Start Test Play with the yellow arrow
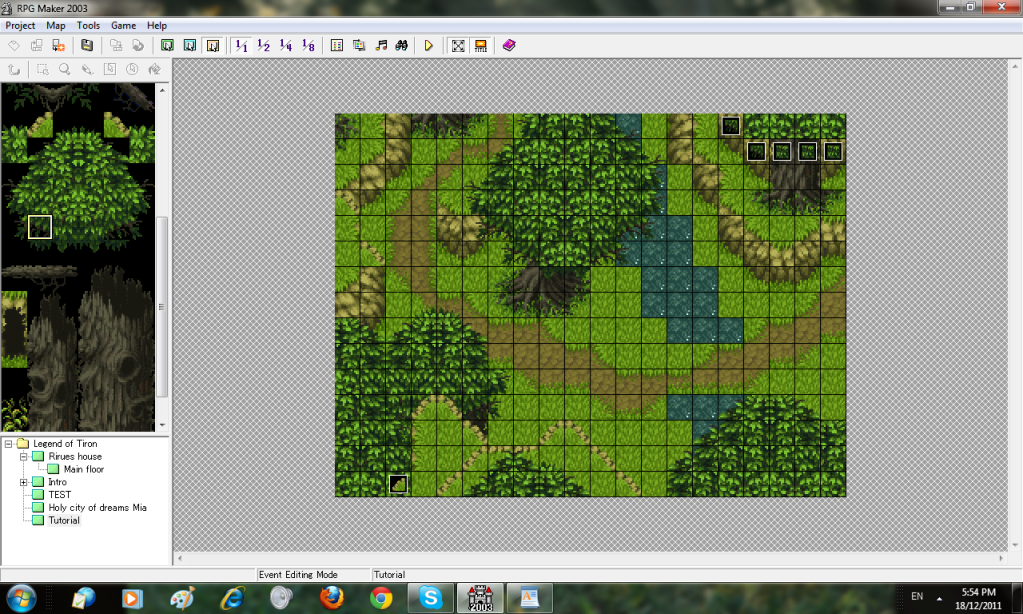 [x=429, y=45]
